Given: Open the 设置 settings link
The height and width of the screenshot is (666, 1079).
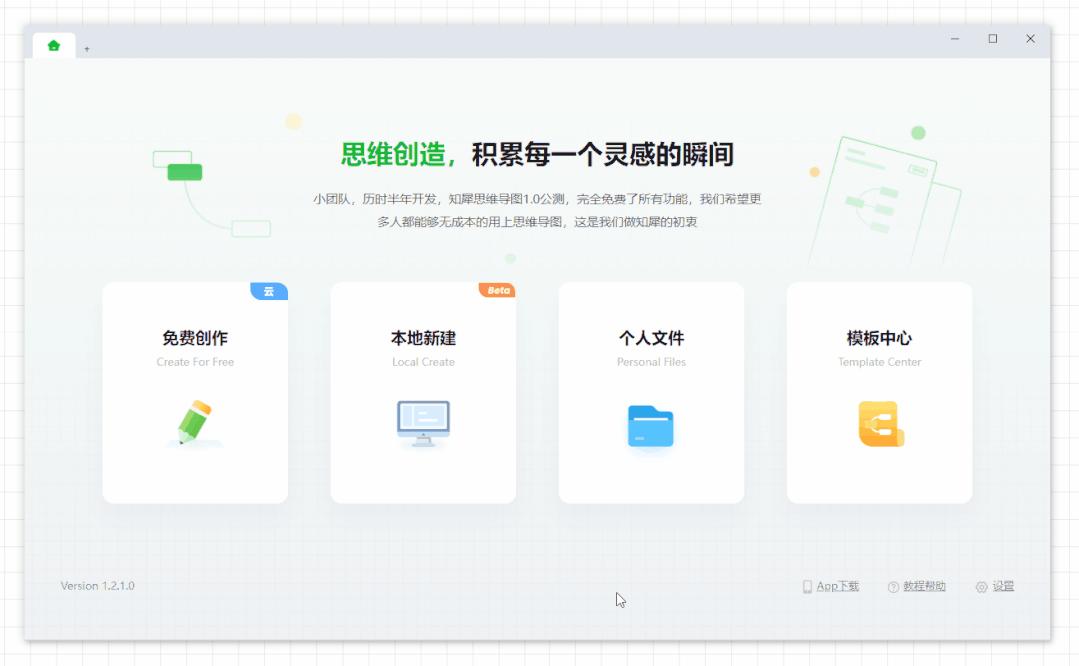Looking at the screenshot, I should 1003,587.
